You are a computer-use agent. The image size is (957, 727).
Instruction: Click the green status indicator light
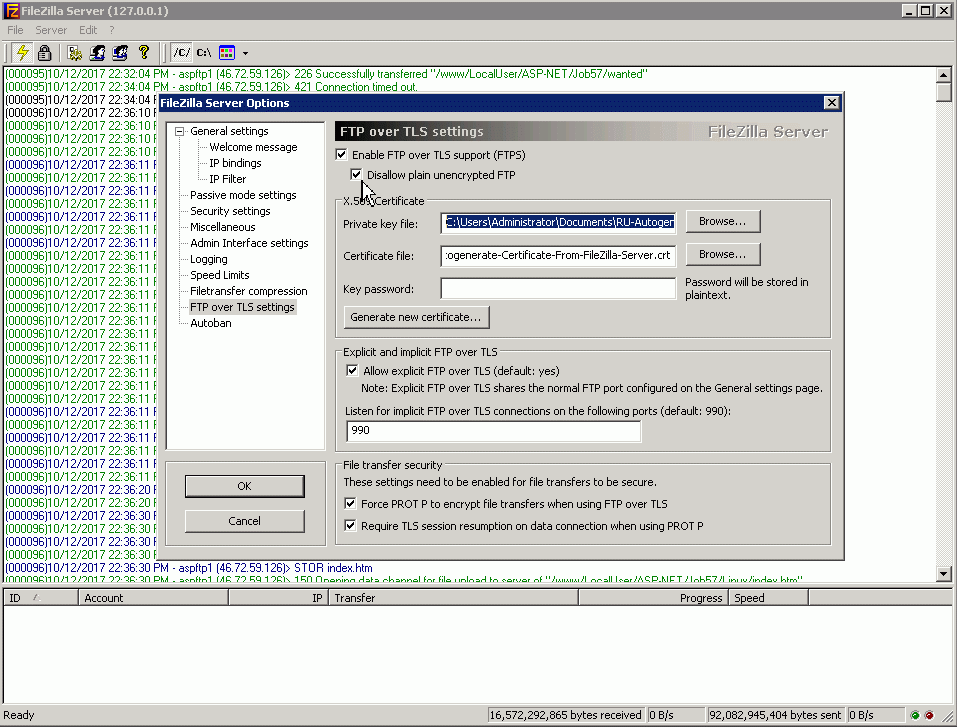pyautogui.click(x=914, y=715)
